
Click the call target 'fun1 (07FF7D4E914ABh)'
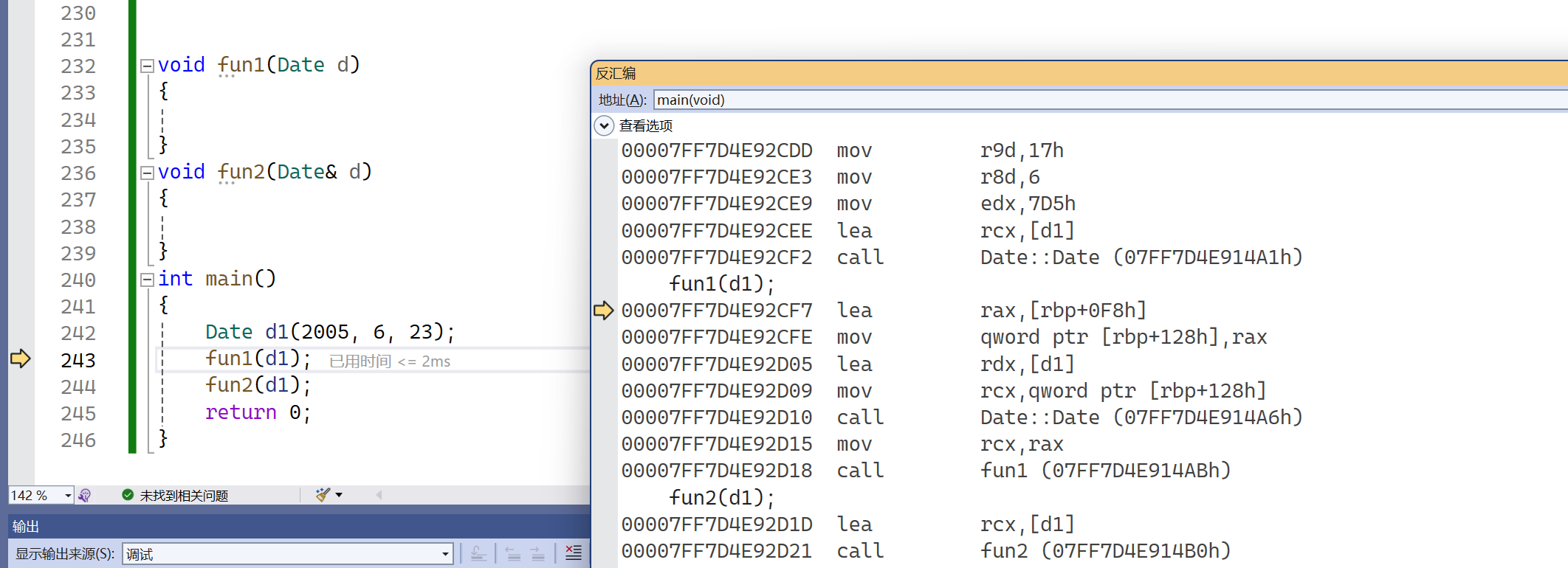click(x=1106, y=471)
